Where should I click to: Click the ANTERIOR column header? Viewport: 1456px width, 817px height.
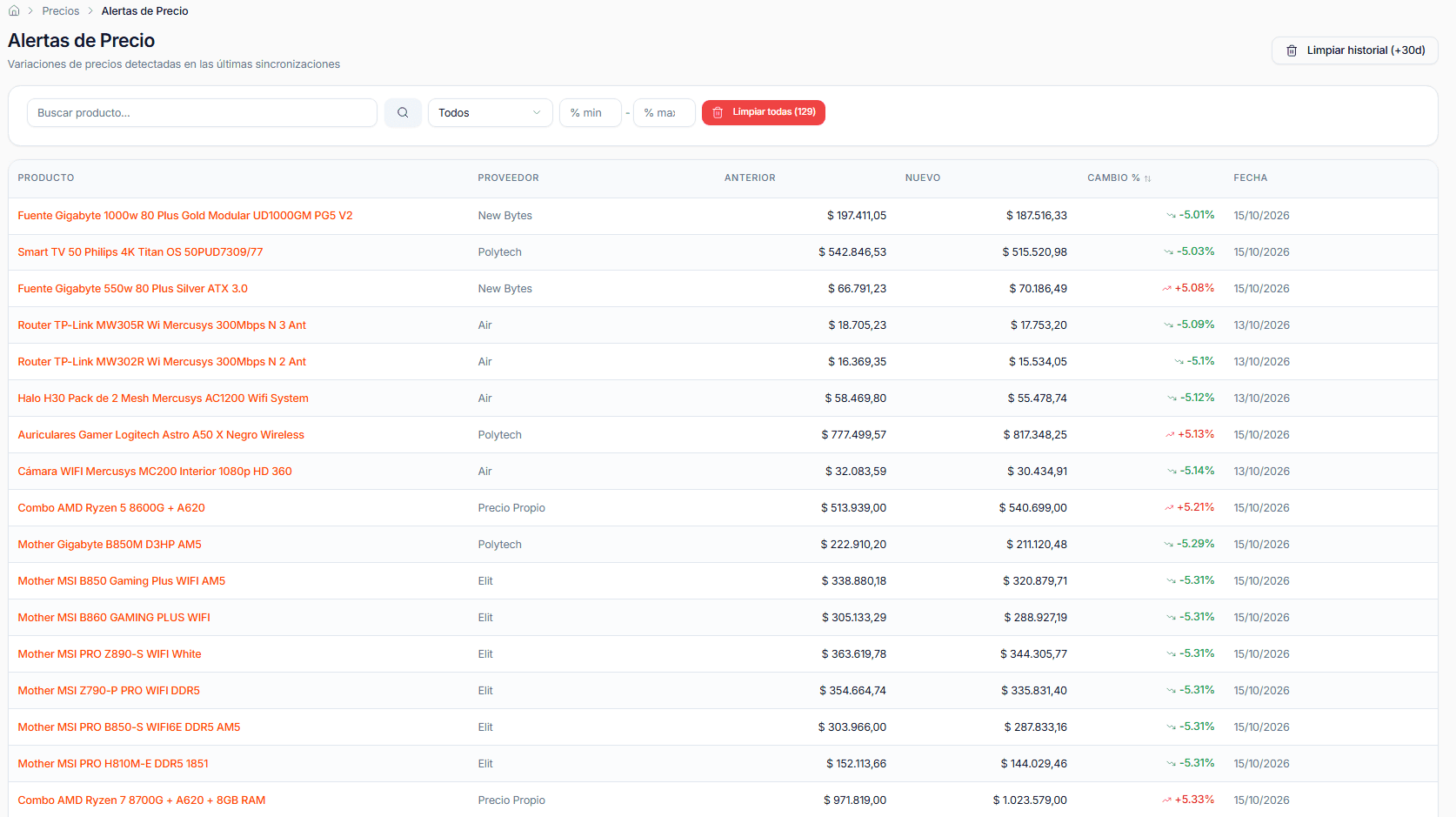pos(750,178)
